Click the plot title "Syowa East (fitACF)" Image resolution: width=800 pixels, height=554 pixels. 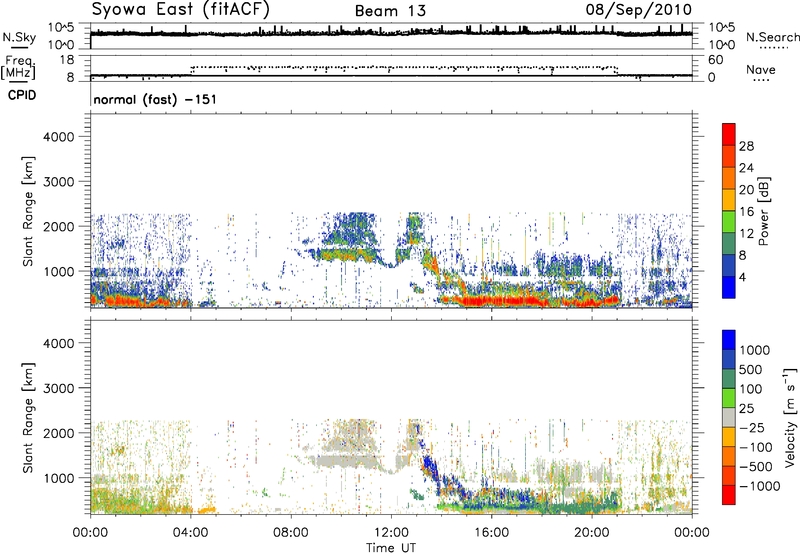pyautogui.click(x=181, y=9)
